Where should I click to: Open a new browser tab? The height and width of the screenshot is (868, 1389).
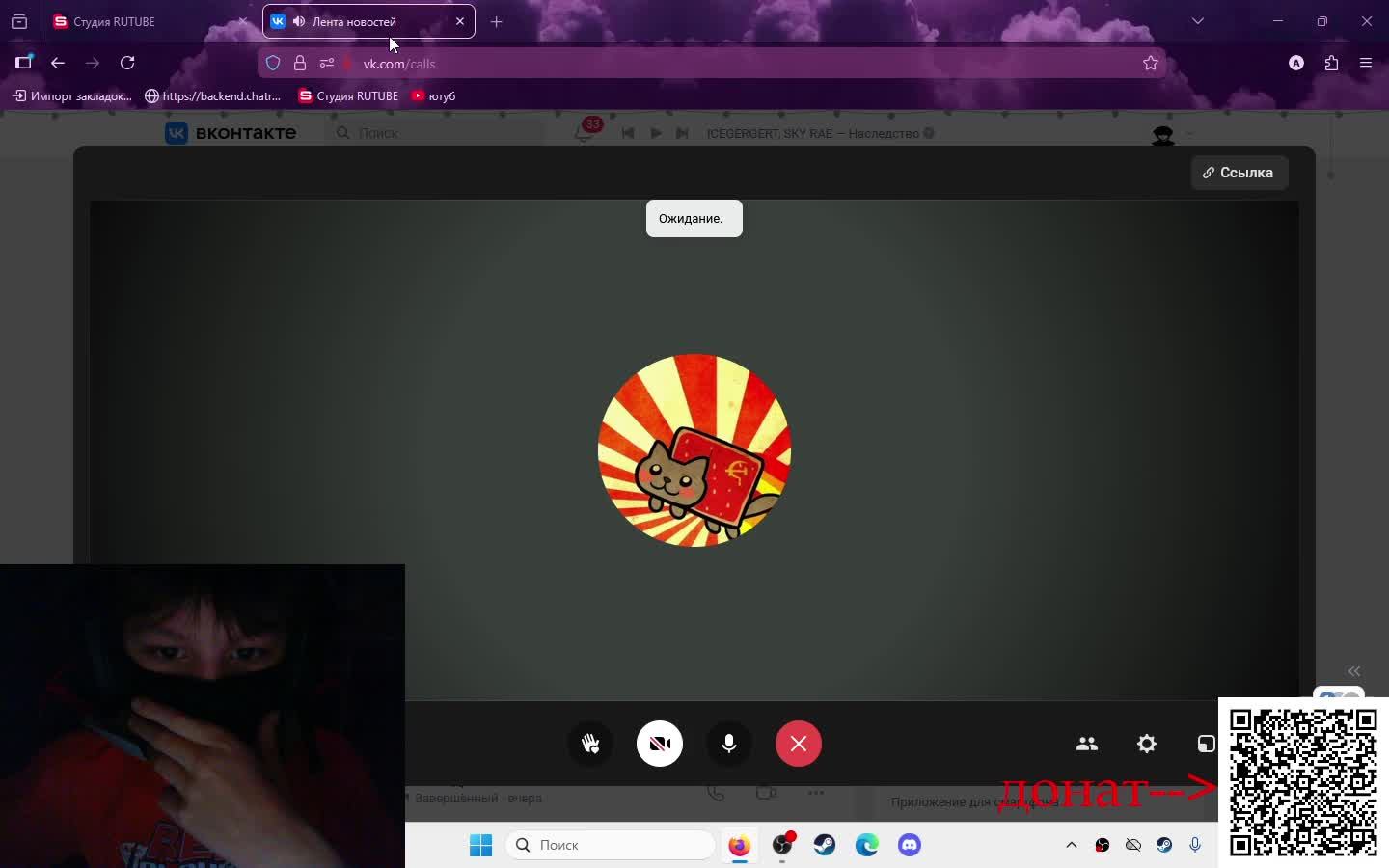tap(497, 21)
